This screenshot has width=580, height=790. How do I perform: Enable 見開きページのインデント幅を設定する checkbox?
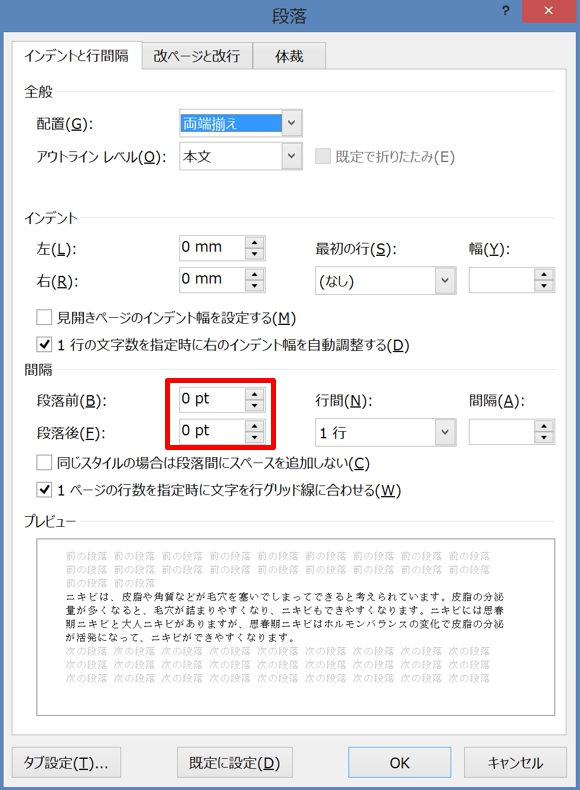point(44,317)
